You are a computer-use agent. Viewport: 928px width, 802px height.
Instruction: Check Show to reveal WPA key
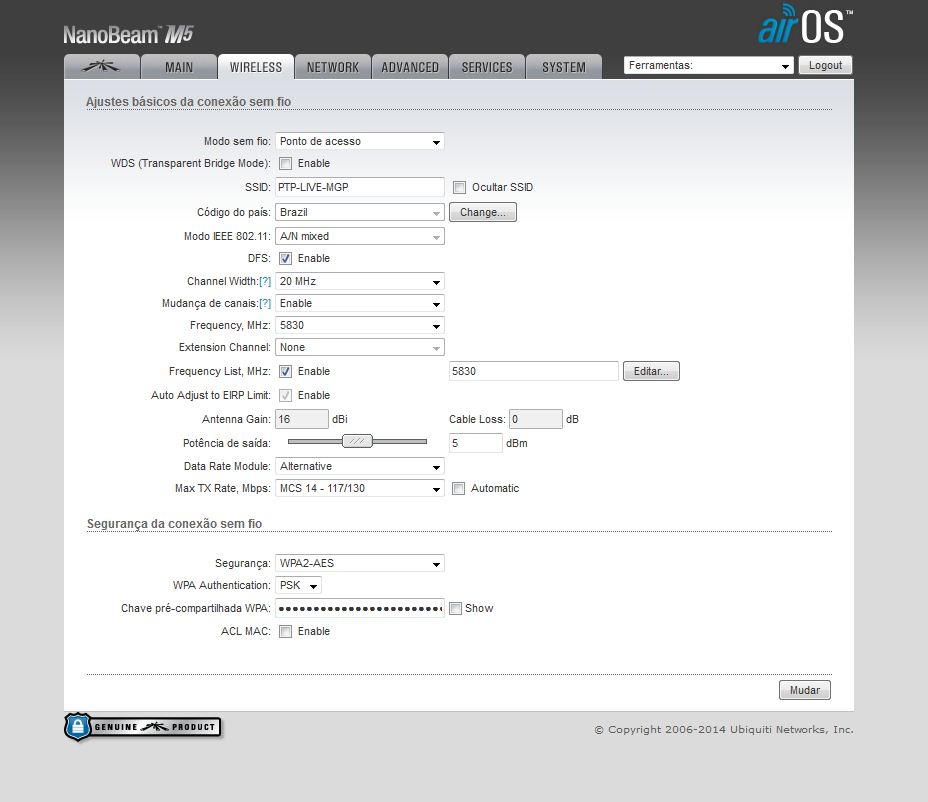[455, 608]
